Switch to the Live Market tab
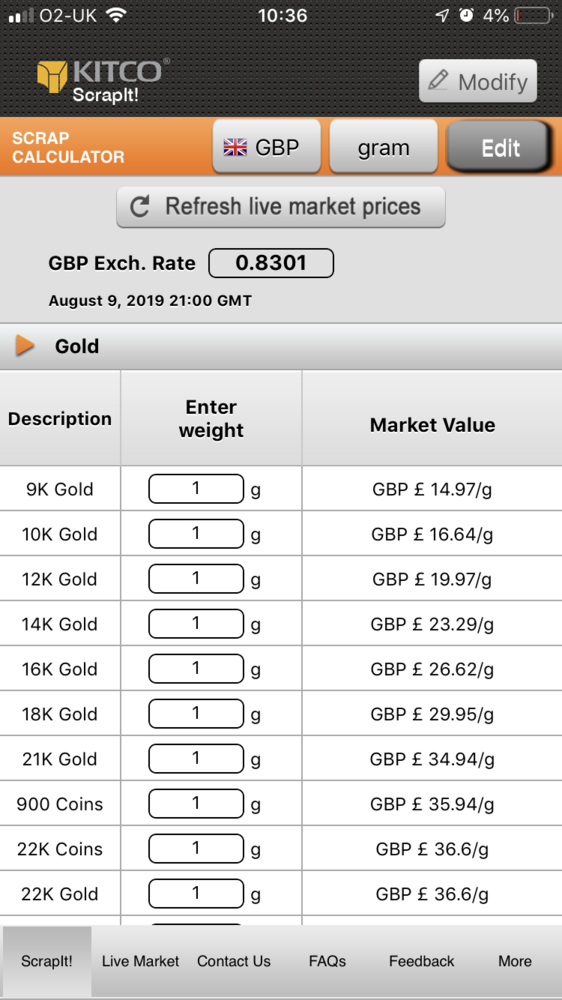The width and height of the screenshot is (562, 1000). 140,960
